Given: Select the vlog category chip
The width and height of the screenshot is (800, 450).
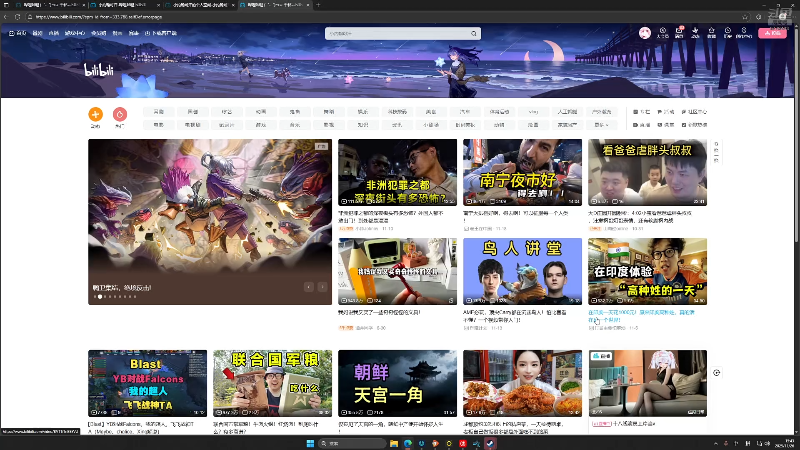Looking at the screenshot, I should click(x=533, y=112).
